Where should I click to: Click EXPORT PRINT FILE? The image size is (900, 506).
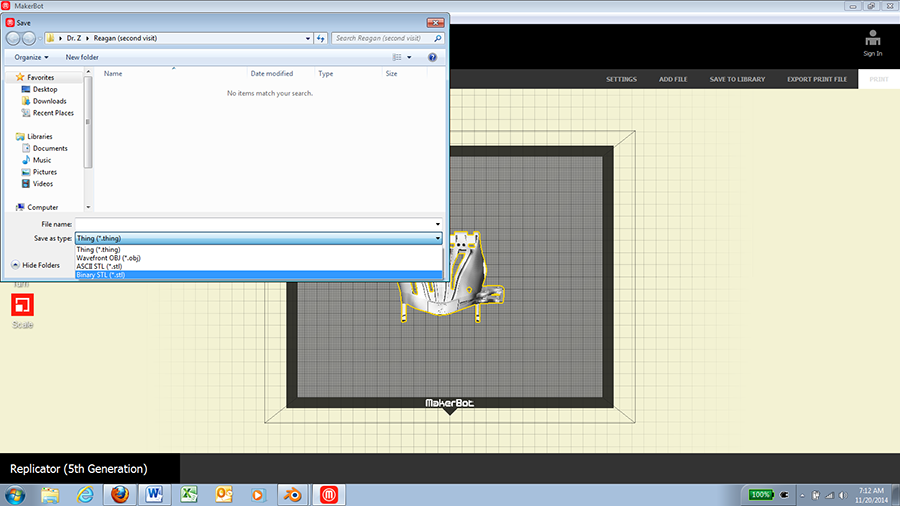point(817,79)
